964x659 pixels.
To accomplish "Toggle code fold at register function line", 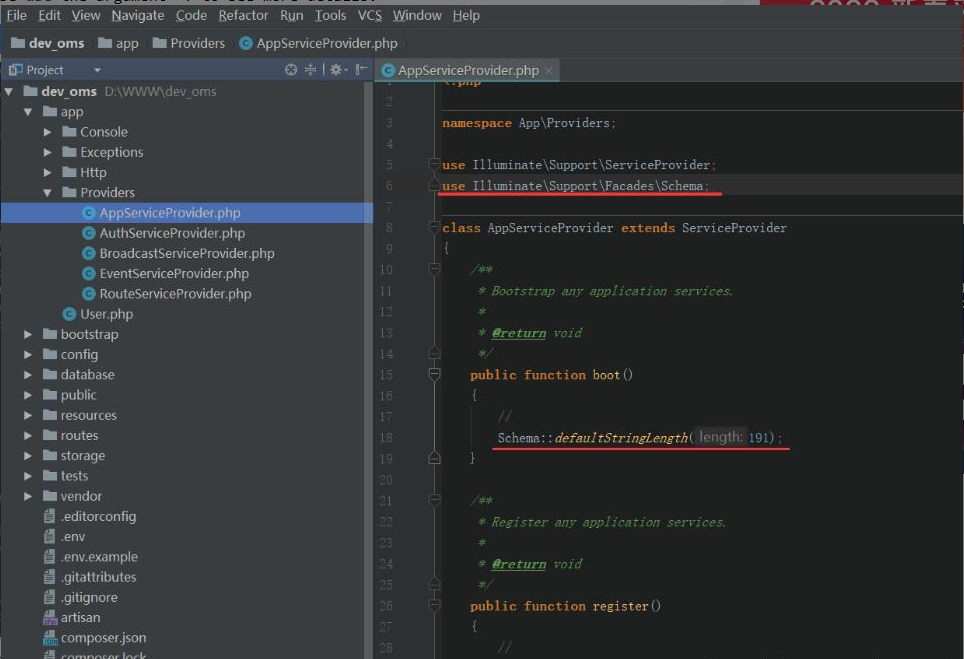I will coord(434,606).
